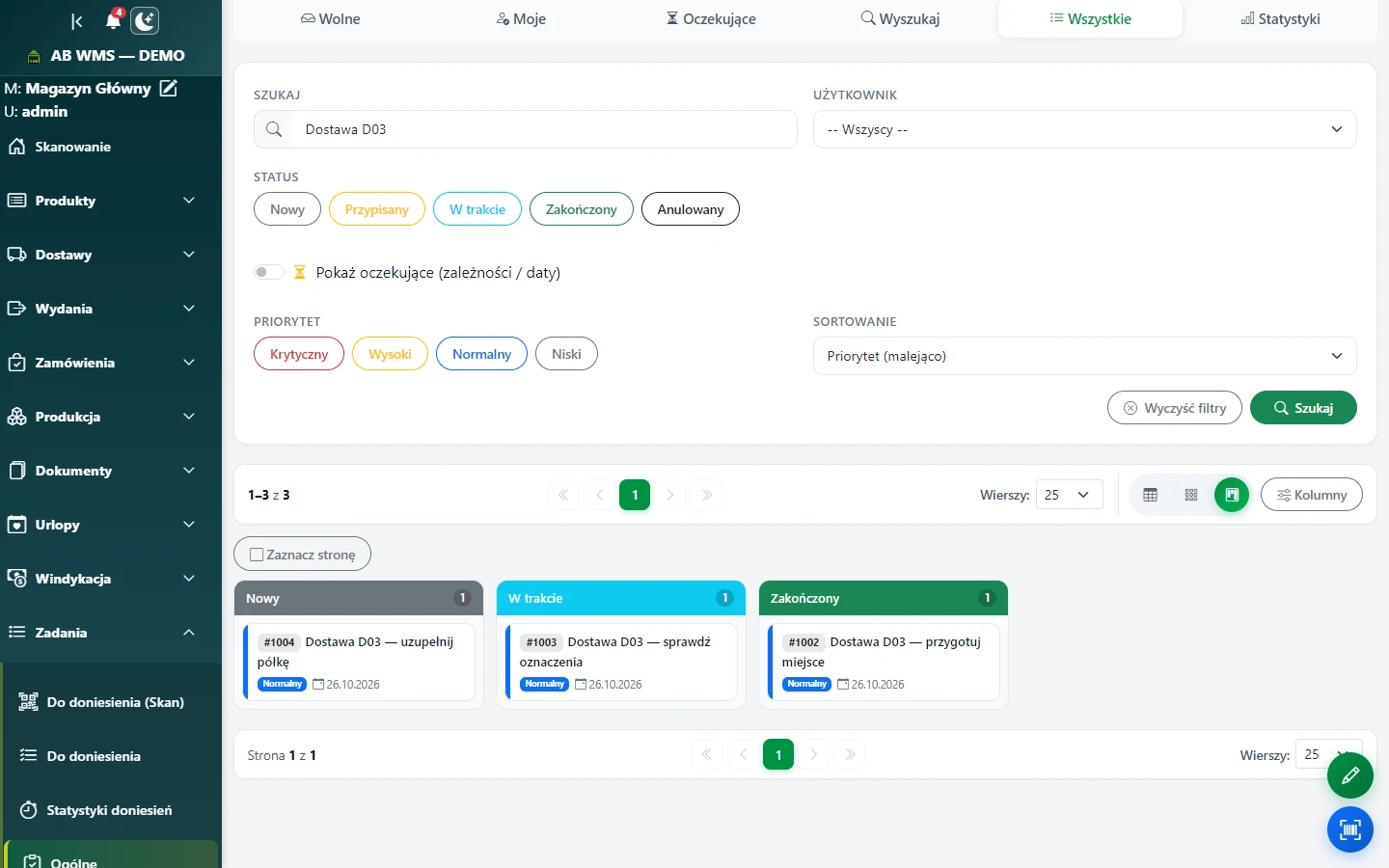Switch to the Oczekujące tab
The height and width of the screenshot is (868, 1389).
711,19
